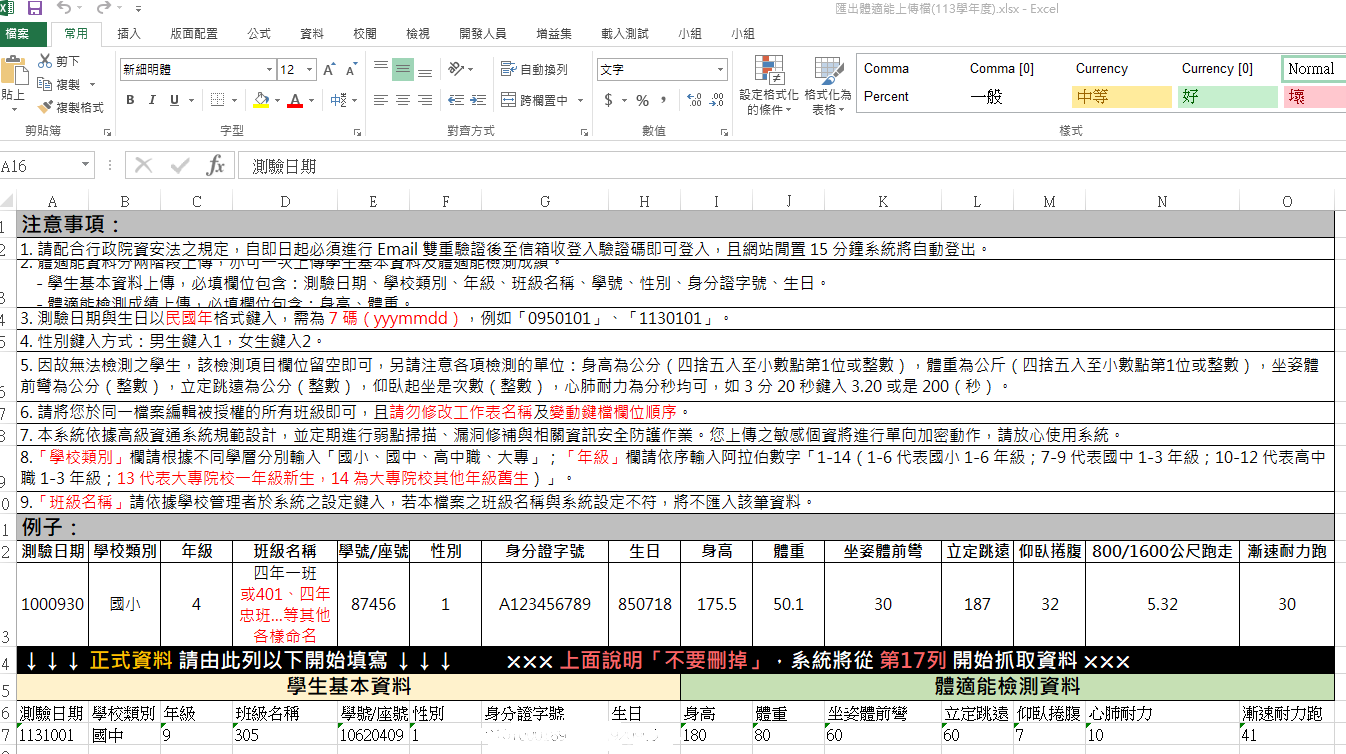Click insert function fx button
Screen dimensions: 1346x754
pos(215,165)
